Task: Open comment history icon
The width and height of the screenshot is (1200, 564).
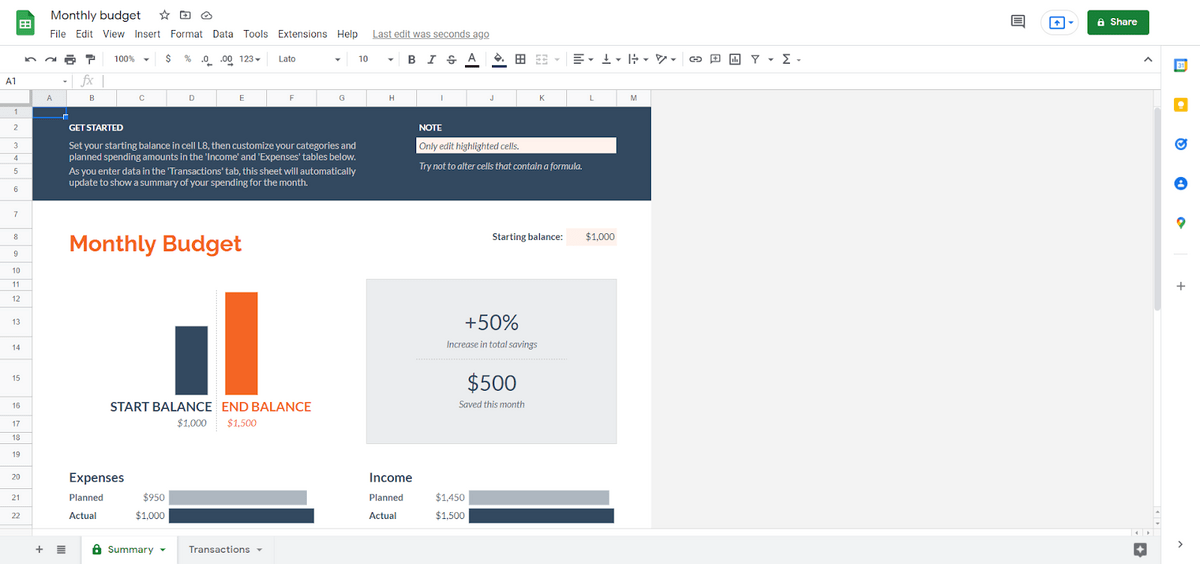Action: [x=1019, y=21]
